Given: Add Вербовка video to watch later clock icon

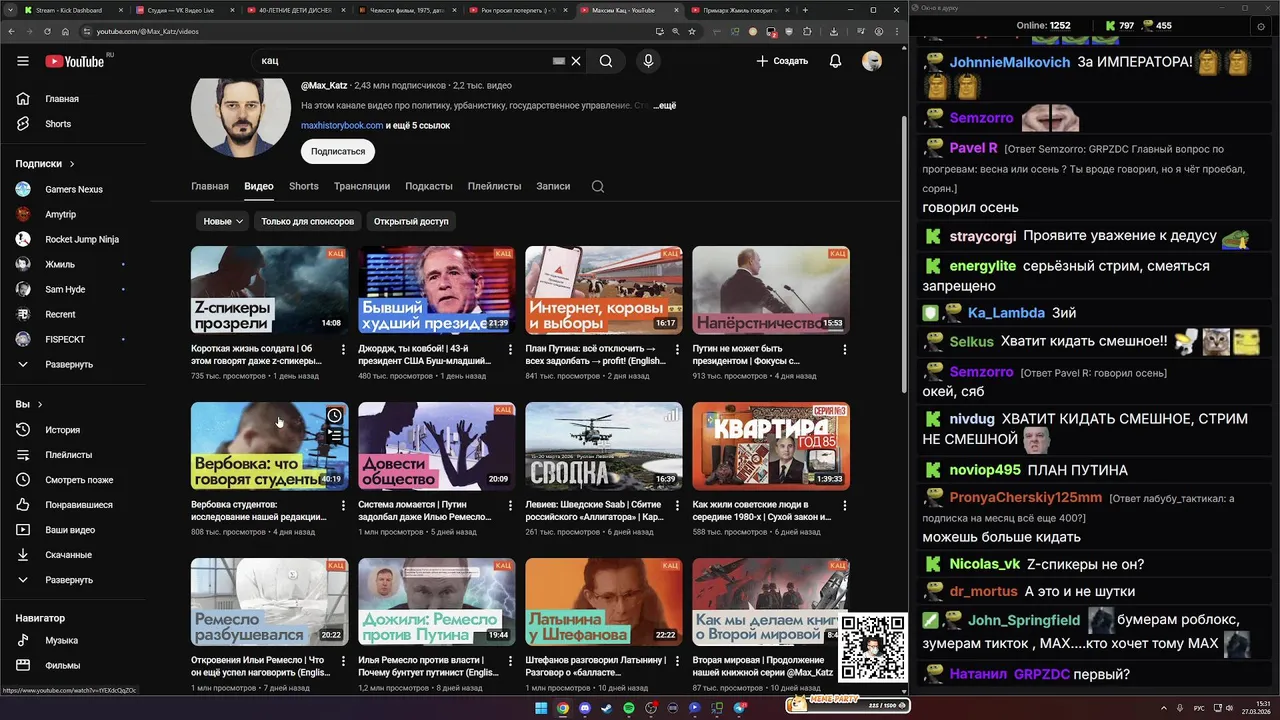Looking at the screenshot, I should pyautogui.click(x=335, y=415).
